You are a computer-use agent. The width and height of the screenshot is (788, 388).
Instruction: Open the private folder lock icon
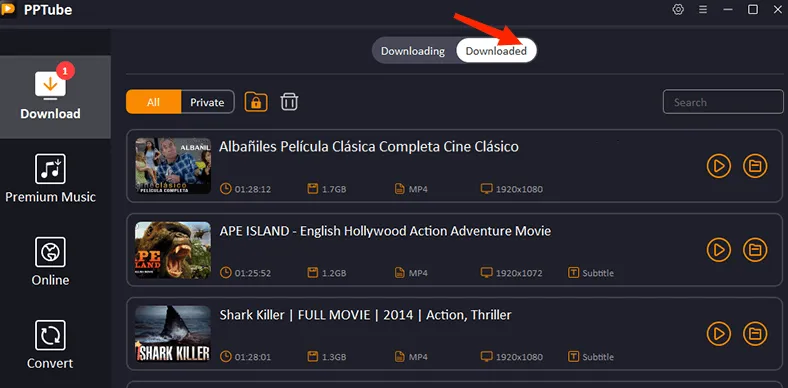(256, 102)
